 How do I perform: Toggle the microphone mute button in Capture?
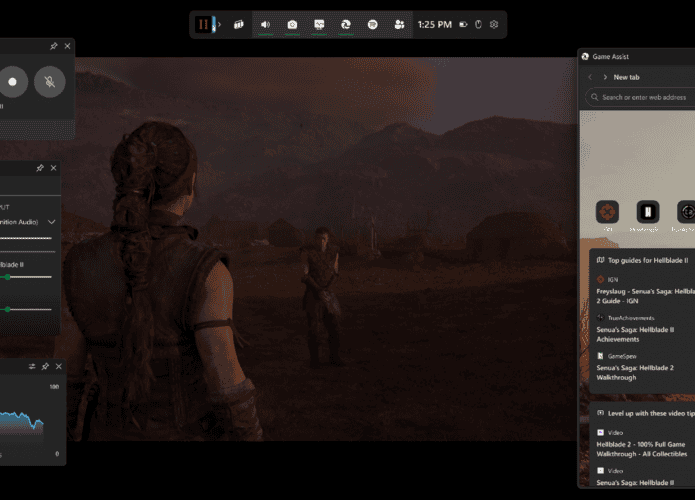50,82
